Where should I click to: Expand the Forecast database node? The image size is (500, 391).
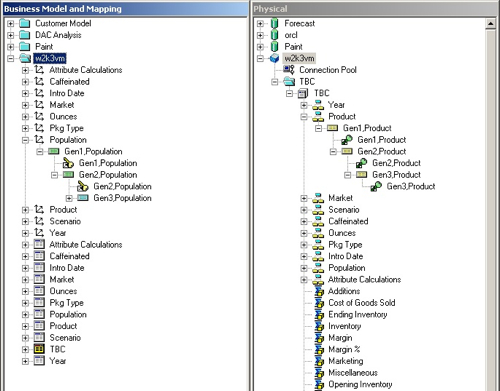coord(260,24)
